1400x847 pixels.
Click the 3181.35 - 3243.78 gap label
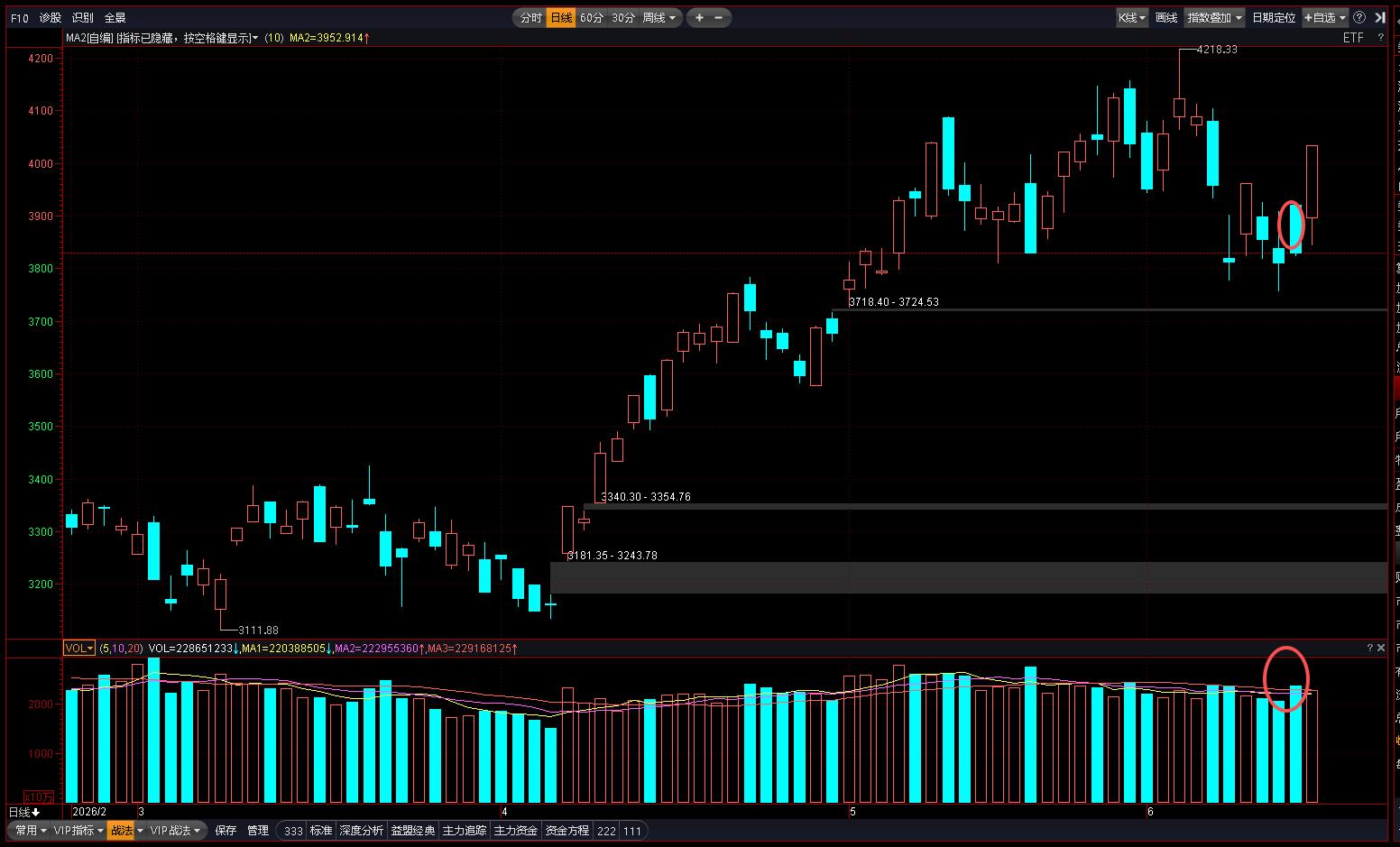click(612, 556)
